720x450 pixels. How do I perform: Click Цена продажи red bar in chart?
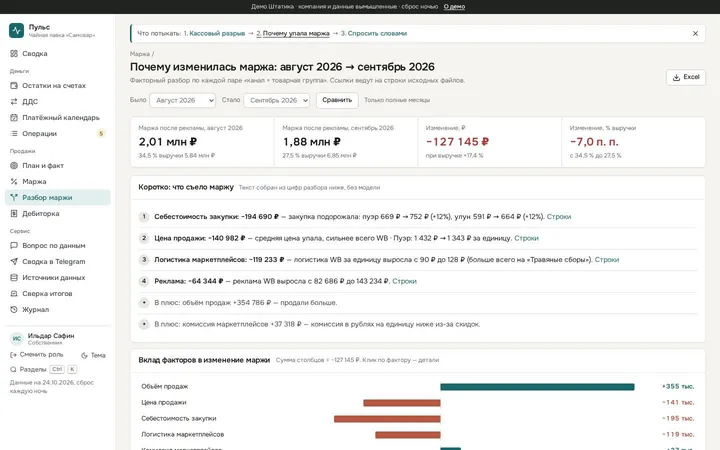click(402, 403)
